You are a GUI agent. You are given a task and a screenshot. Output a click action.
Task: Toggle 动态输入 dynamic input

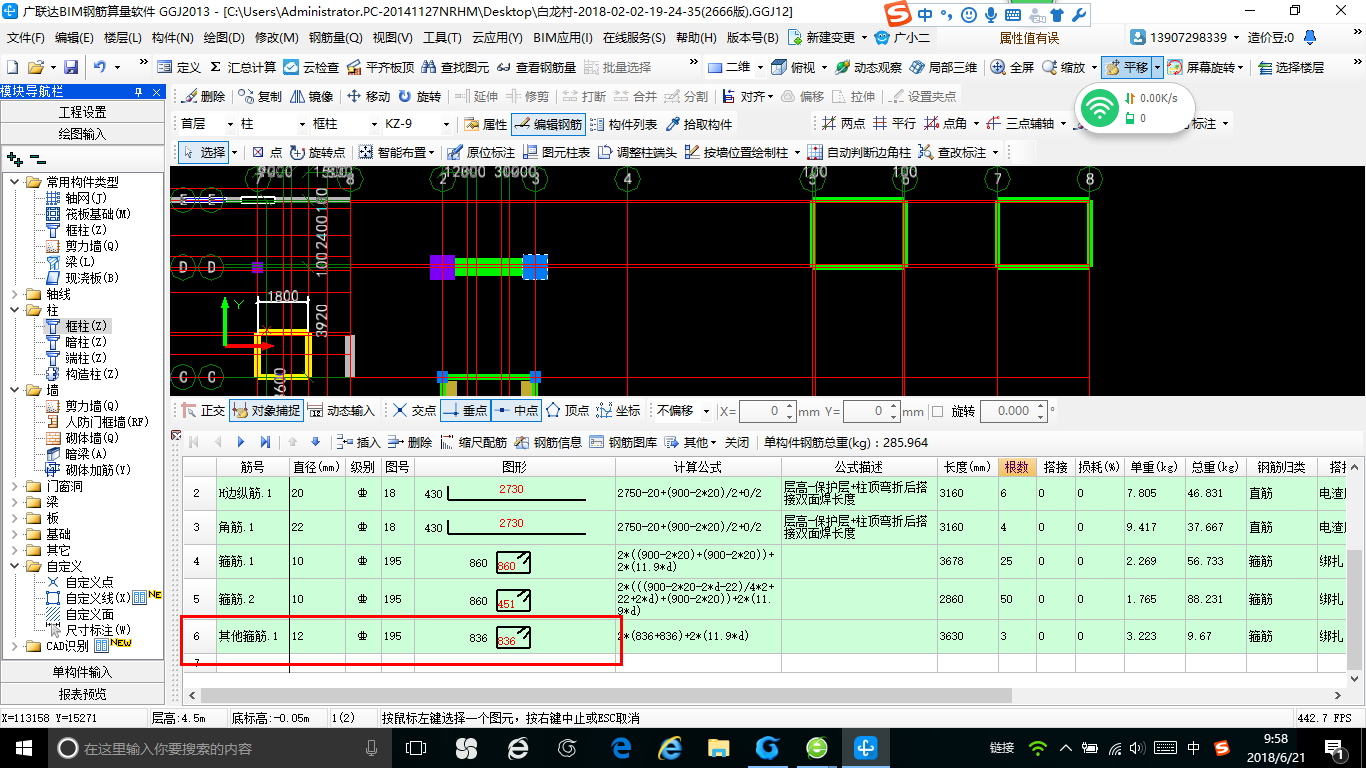(x=341, y=410)
